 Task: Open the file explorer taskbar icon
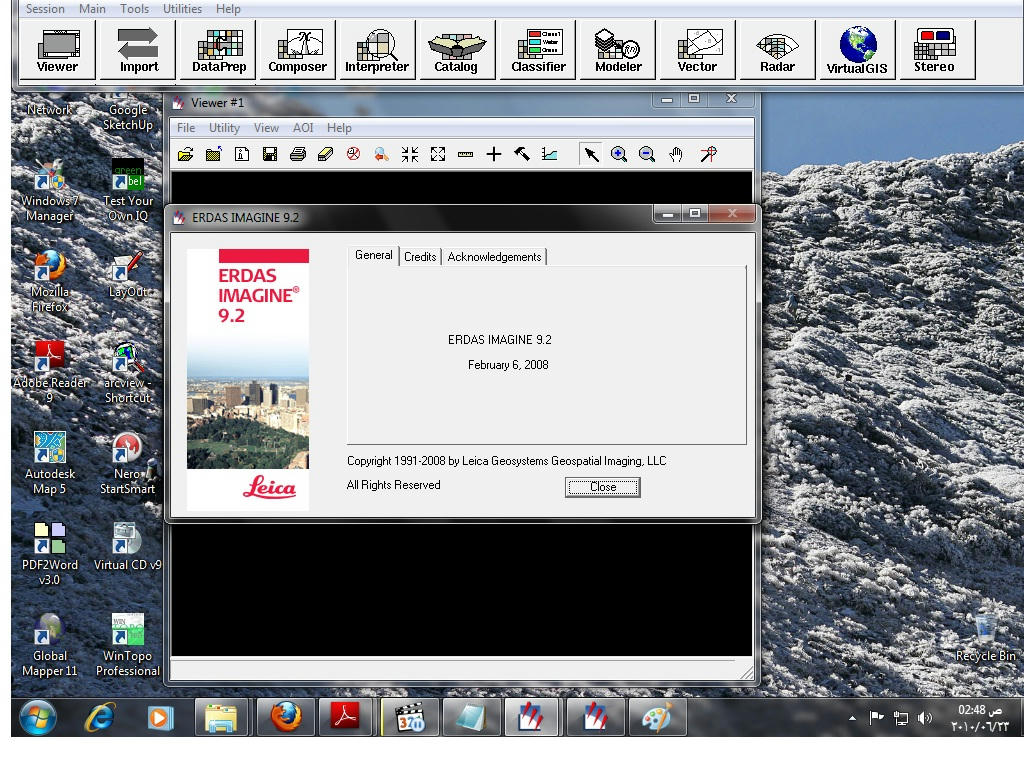click(x=221, y=717)
